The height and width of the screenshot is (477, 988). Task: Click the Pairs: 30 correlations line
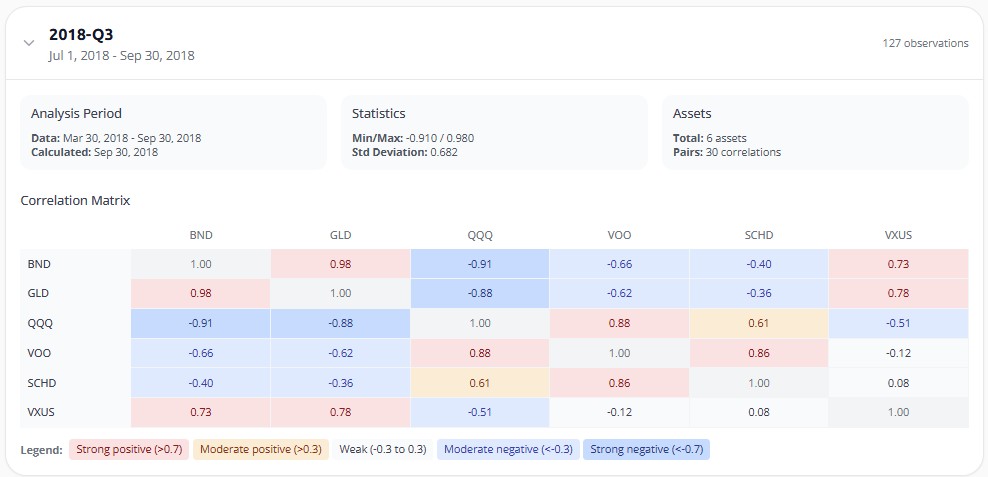pyautogui.click(x=727, y=152)
